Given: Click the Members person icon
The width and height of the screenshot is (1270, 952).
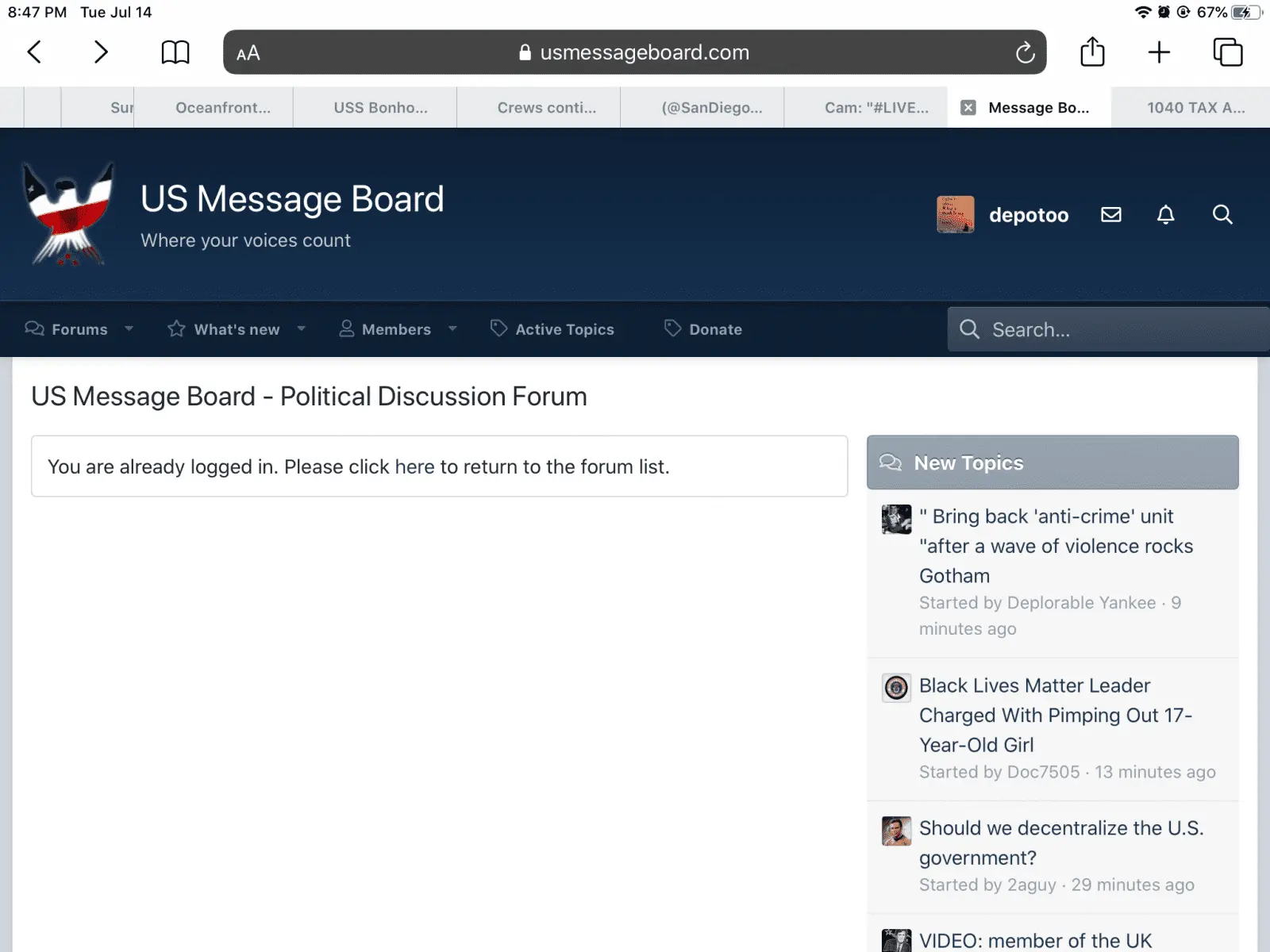Looking at the screenshot, I should 347,328.
